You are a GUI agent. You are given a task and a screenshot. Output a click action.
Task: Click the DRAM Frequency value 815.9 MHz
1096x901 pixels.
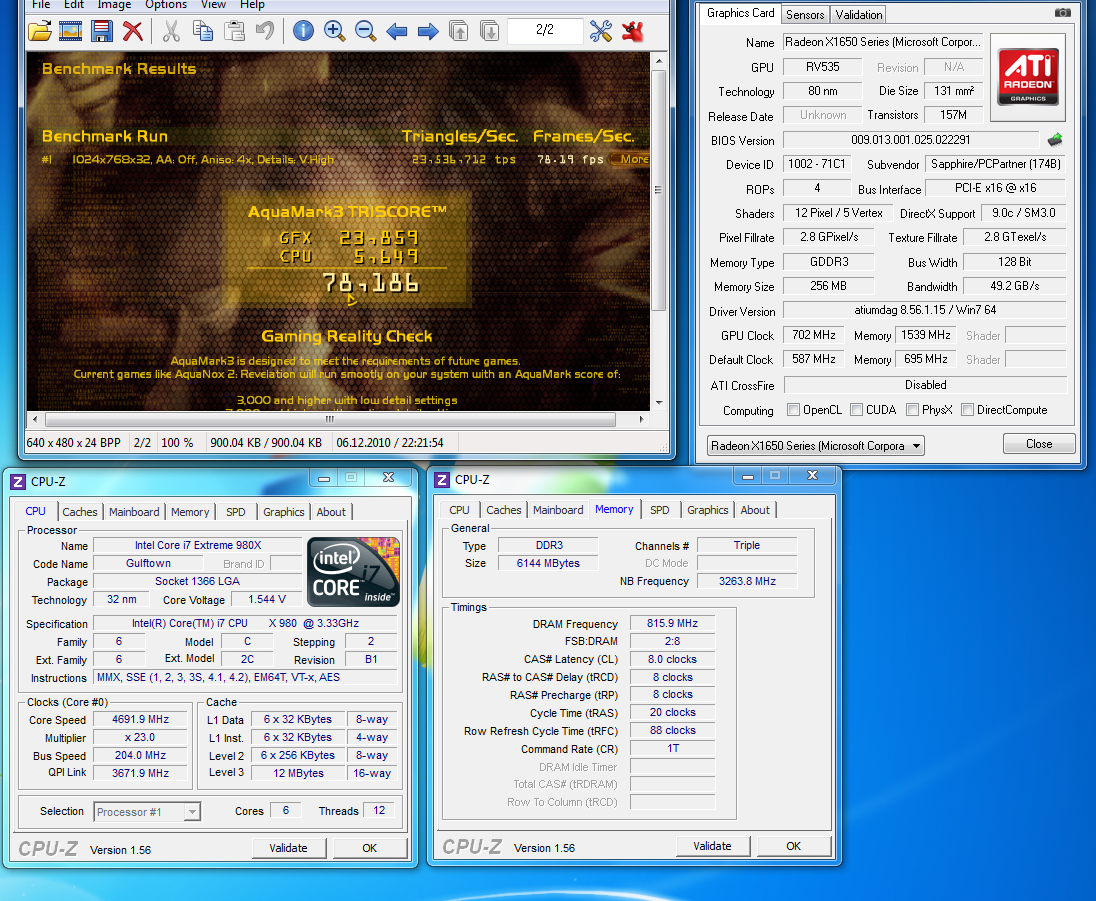672,623
